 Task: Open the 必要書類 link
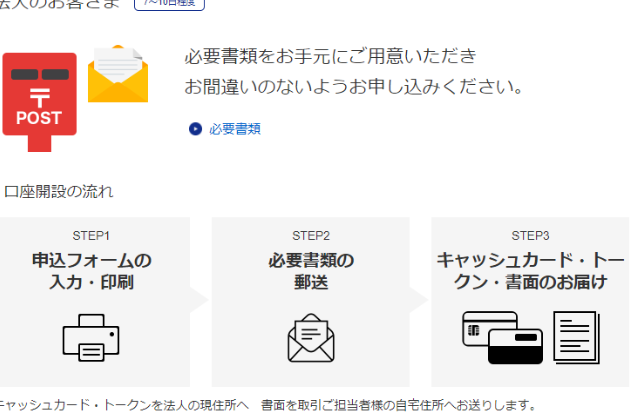click(x=235, y=129)
